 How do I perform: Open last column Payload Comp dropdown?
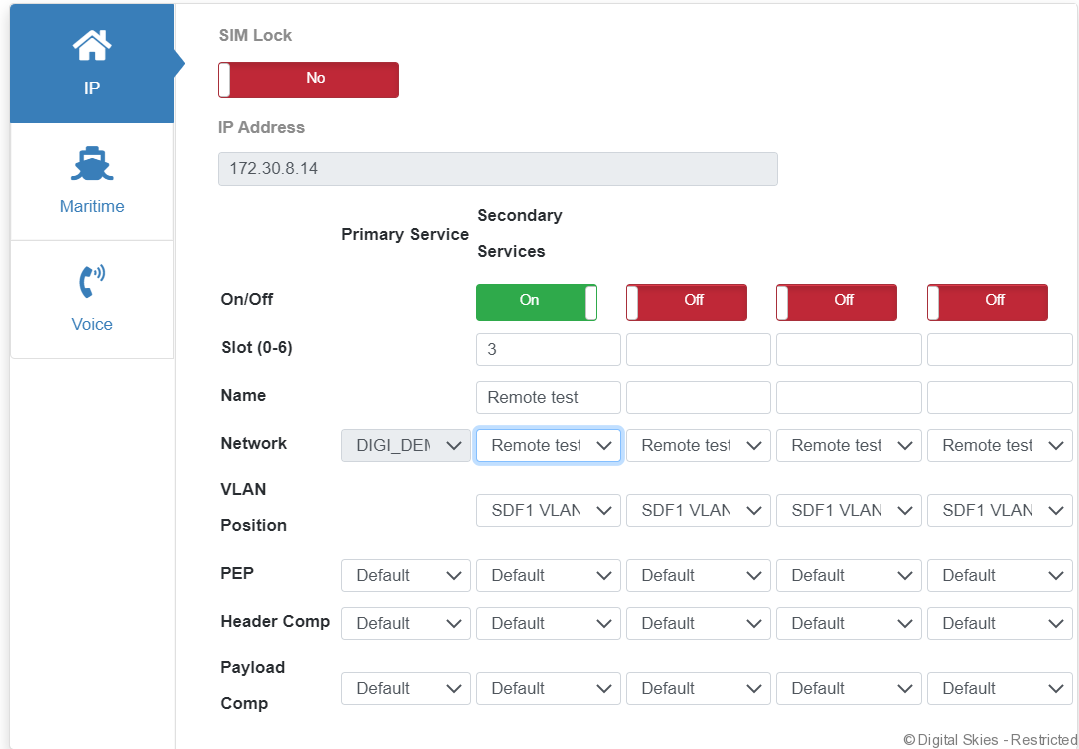point(999,688)
